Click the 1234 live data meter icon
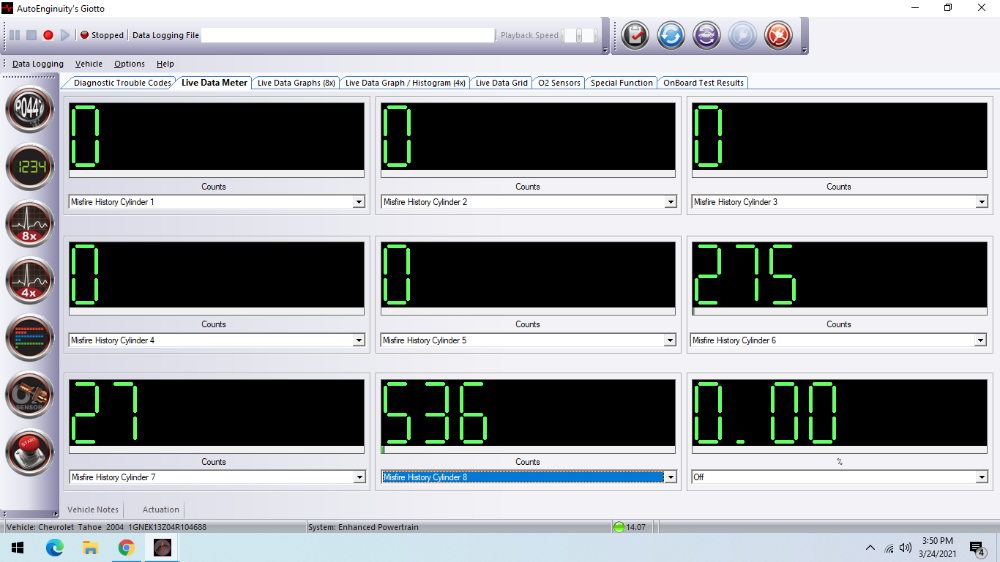This screenshot has width=1000, height=562. (x=30, y=167)
